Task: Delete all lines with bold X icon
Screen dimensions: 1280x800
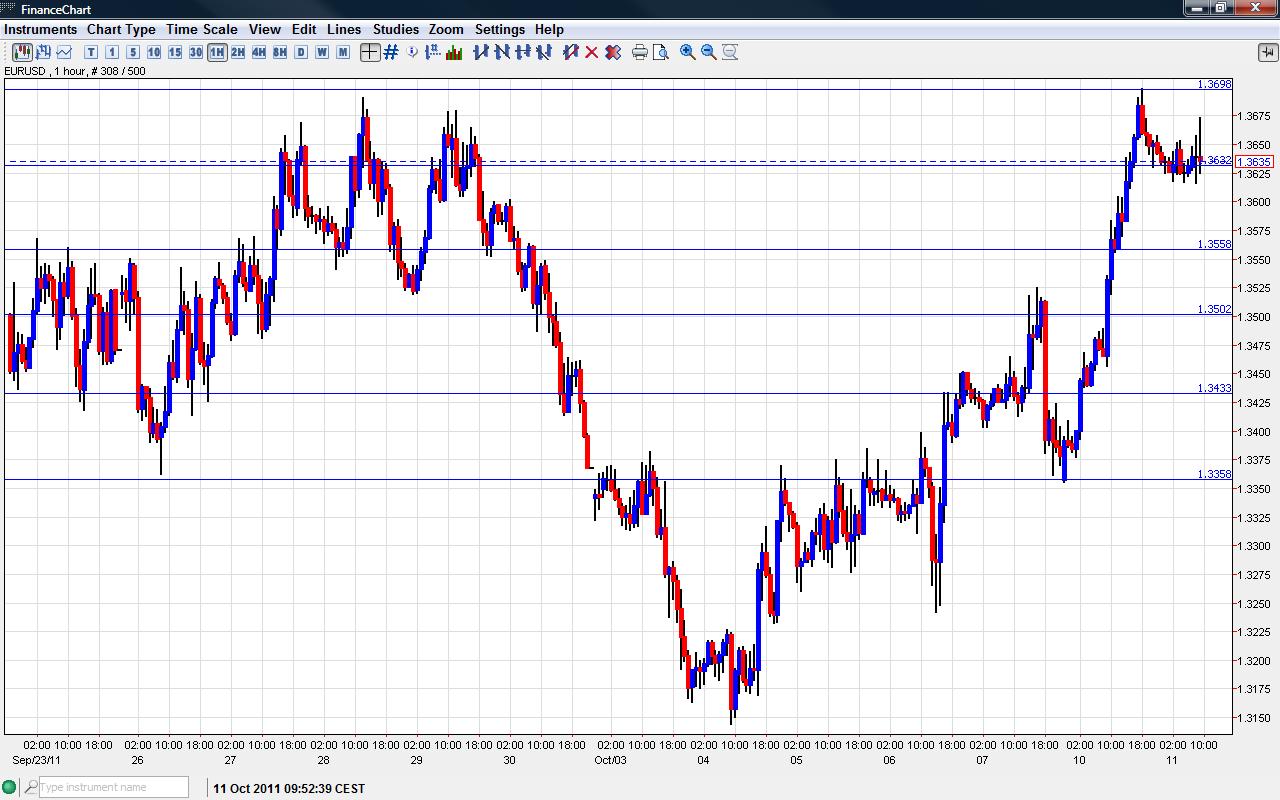Action: 613,52
